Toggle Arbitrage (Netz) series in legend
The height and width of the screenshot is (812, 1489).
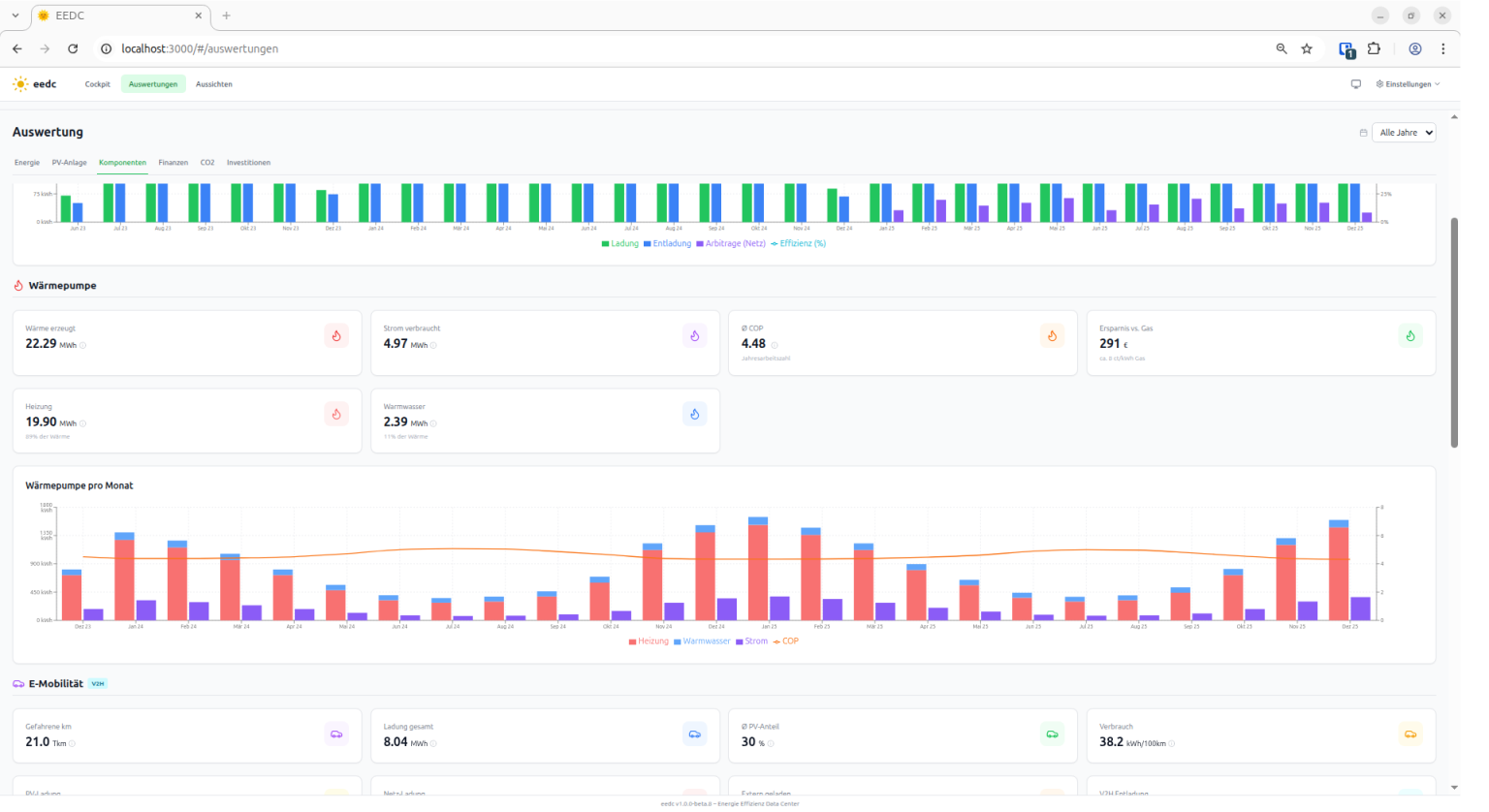(x=730, y=244)
